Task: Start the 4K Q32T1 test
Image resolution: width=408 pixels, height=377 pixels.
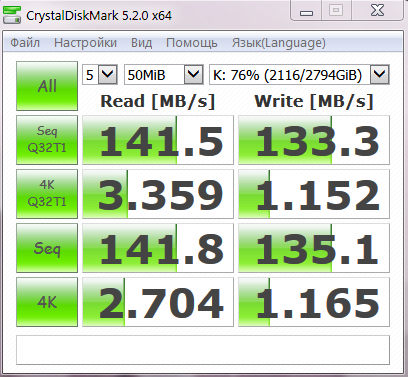Action: (47, 194)
